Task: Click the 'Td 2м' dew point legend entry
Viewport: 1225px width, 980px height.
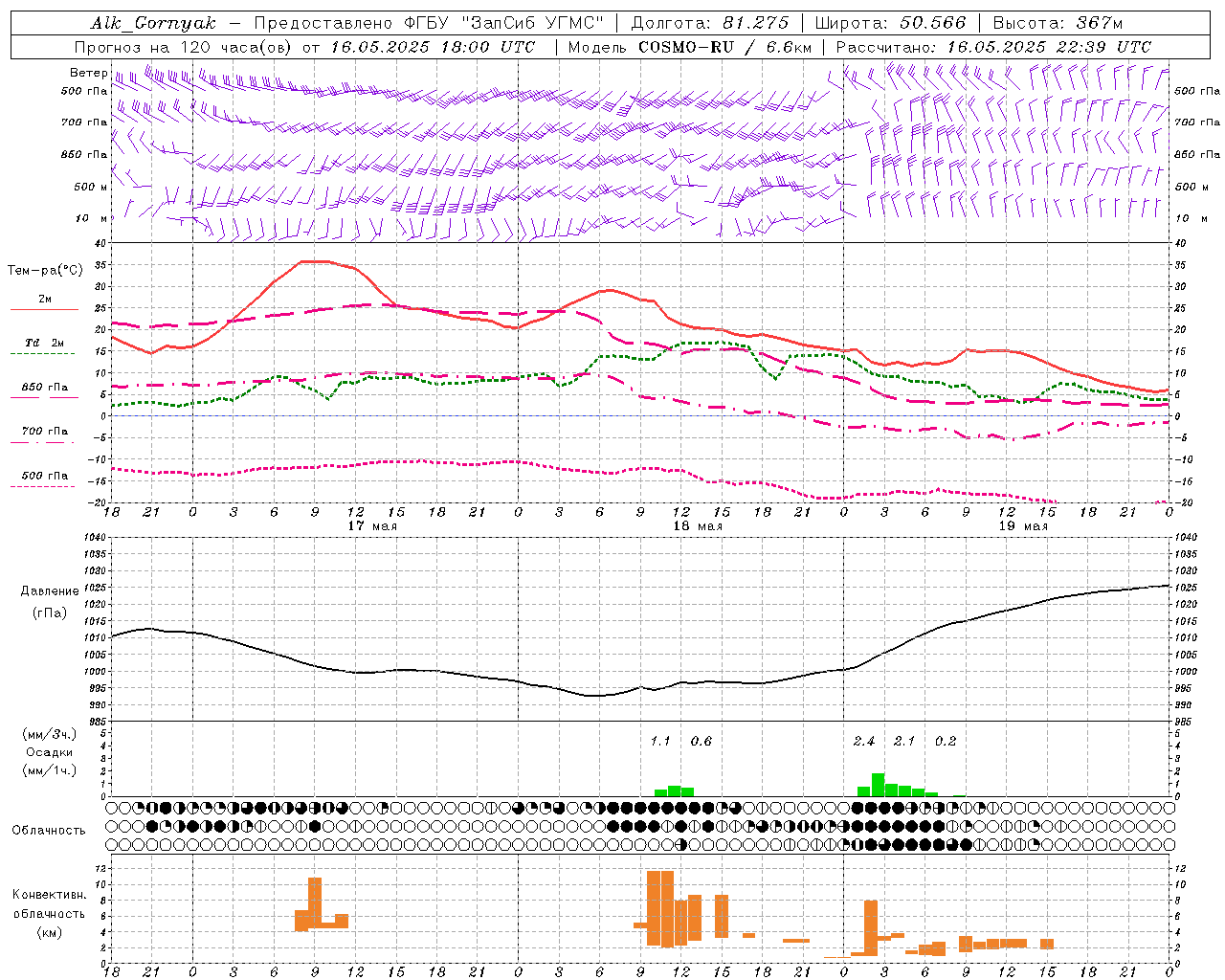Action: click(44, 343)
